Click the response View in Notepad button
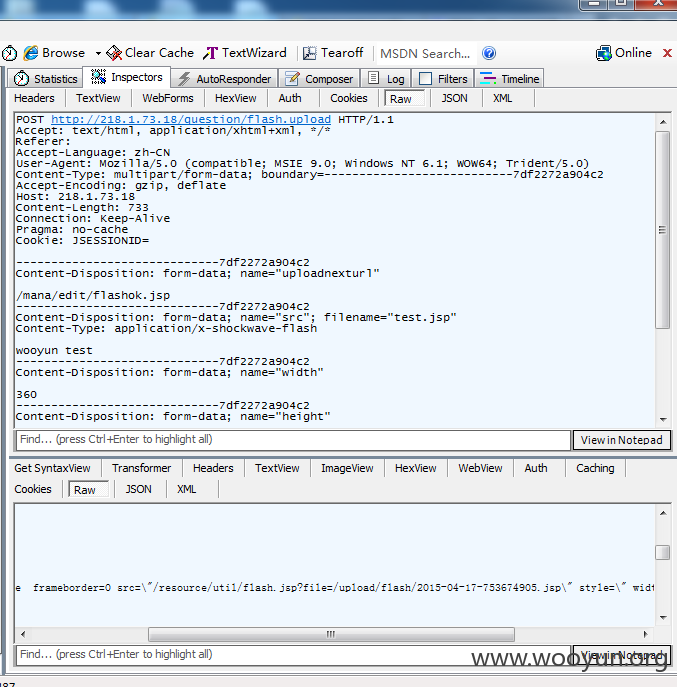The image size is (677, 687). point(621,655)
